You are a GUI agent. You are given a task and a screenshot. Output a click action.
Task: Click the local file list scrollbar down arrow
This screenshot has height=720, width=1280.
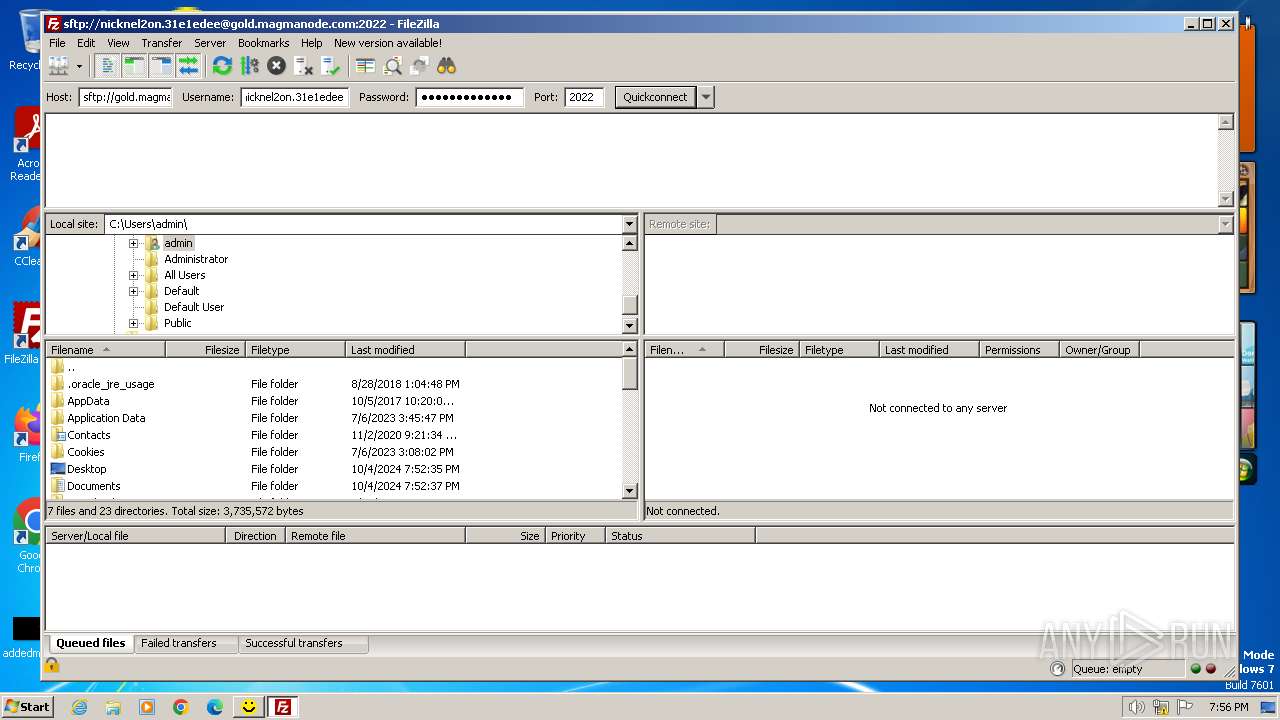(x=629, y=491)
